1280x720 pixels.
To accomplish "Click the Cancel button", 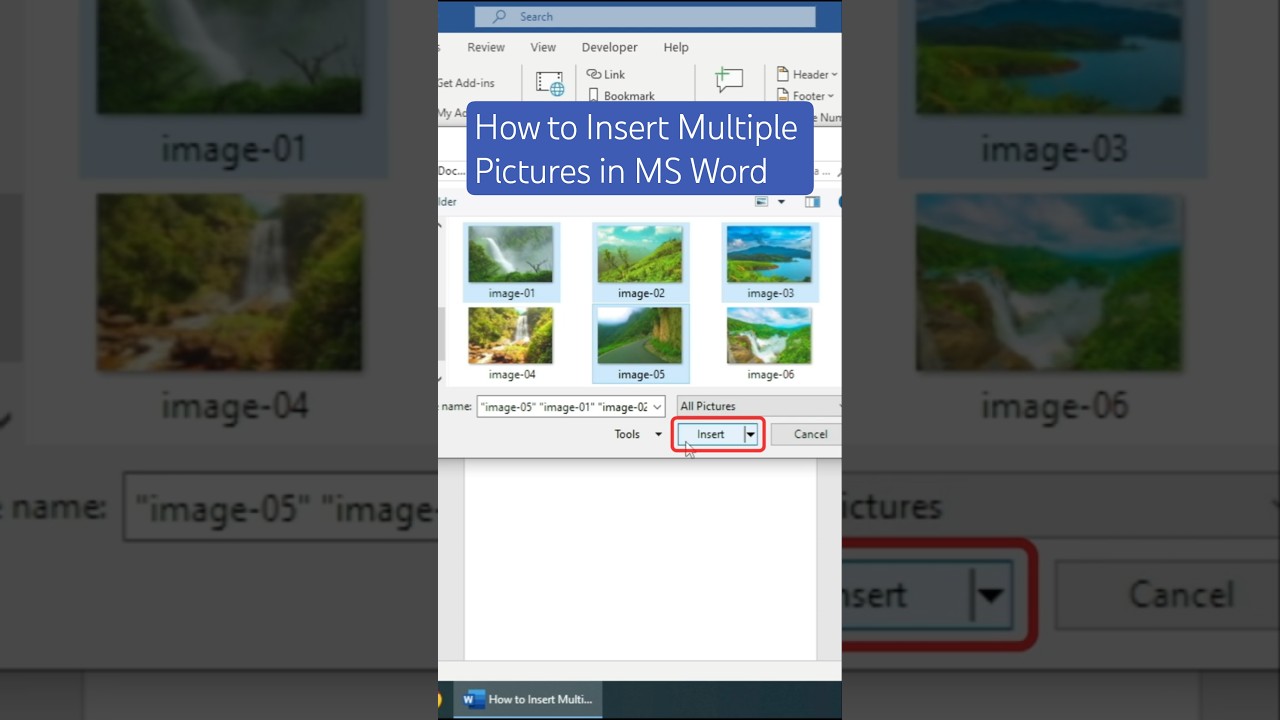I will (x=806, y=434).
